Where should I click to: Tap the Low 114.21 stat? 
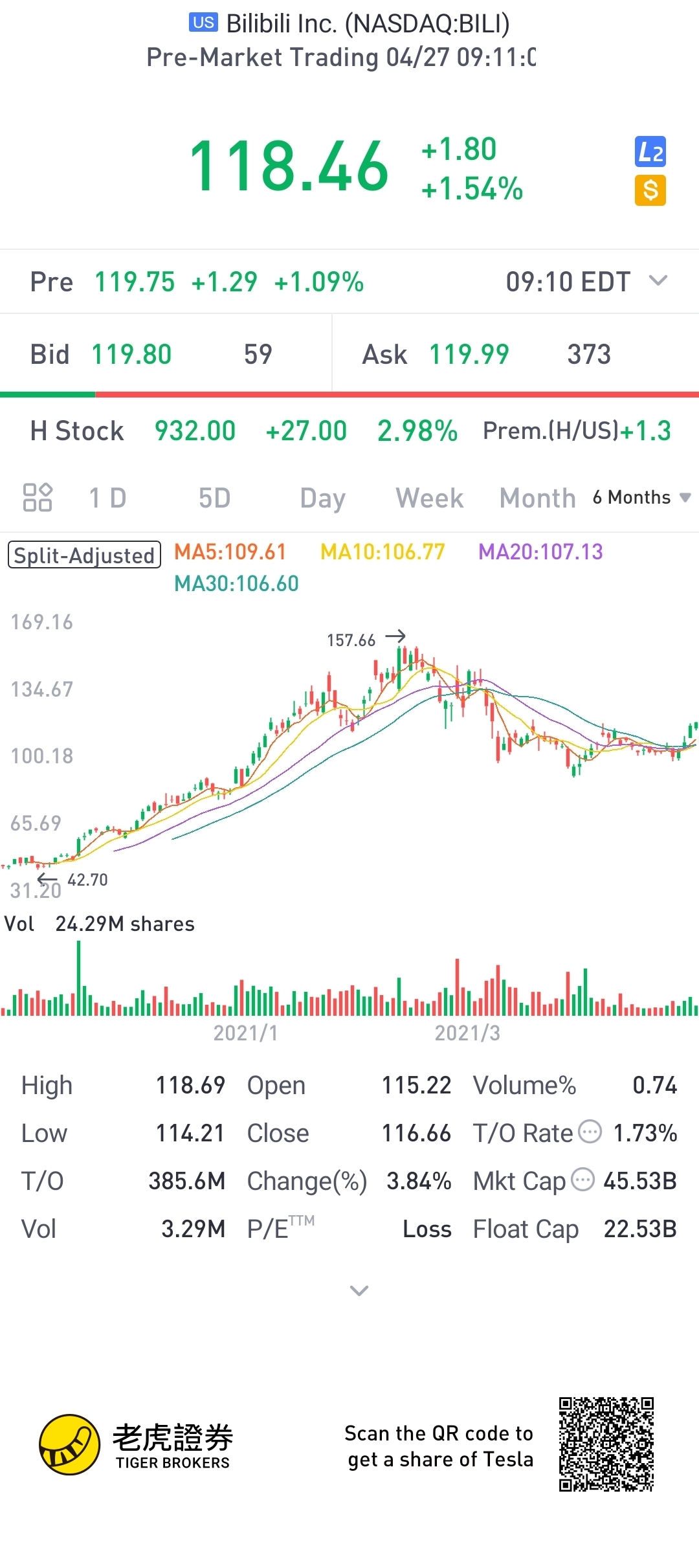click(123, 1133)
